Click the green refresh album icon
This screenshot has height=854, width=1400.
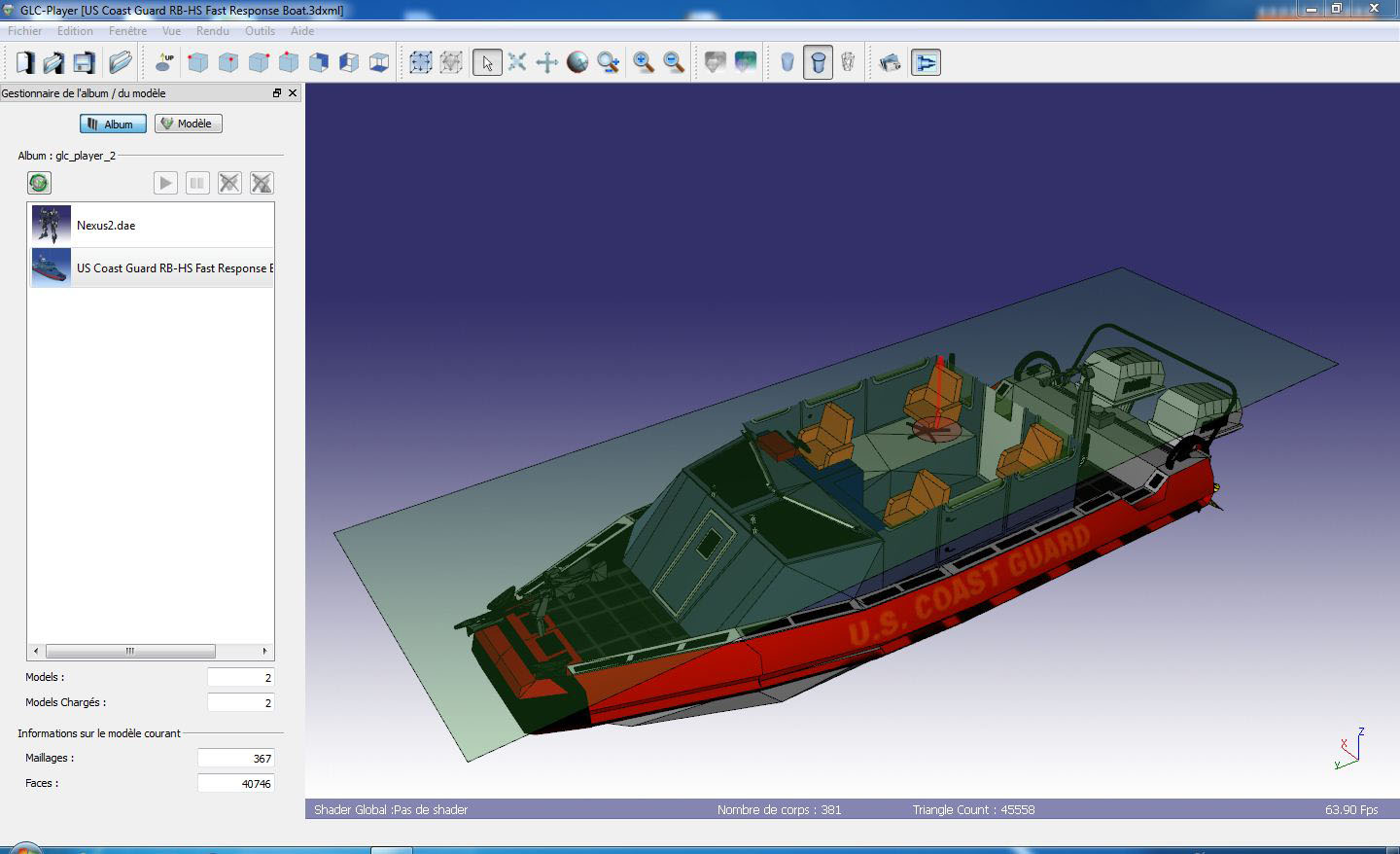39,183
